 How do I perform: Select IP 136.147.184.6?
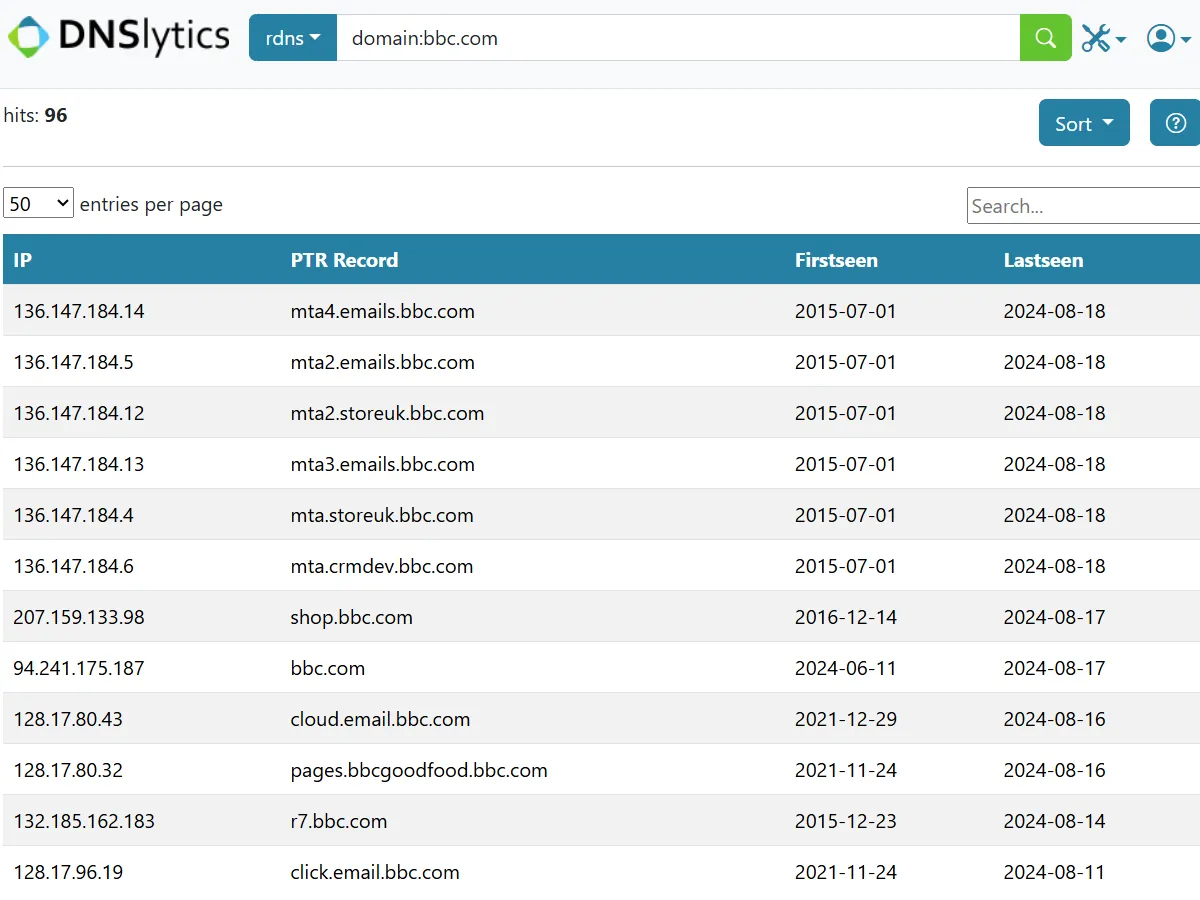coord(73,566)
